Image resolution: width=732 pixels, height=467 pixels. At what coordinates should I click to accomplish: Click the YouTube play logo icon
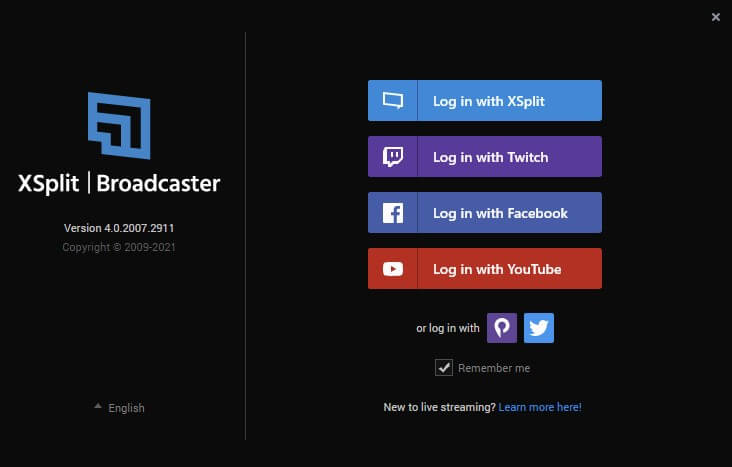tap(393, 269)
